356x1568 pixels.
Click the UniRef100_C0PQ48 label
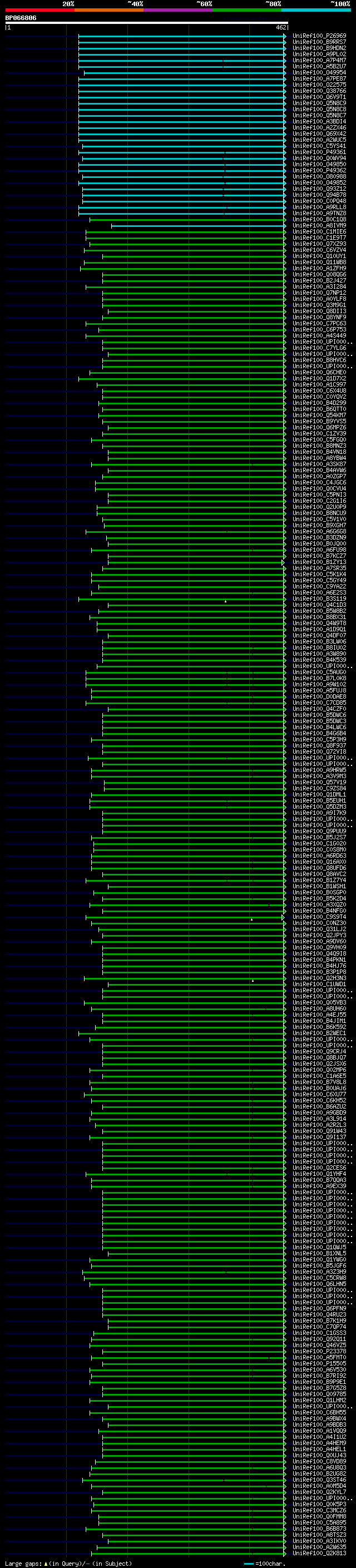pos(319,201)
